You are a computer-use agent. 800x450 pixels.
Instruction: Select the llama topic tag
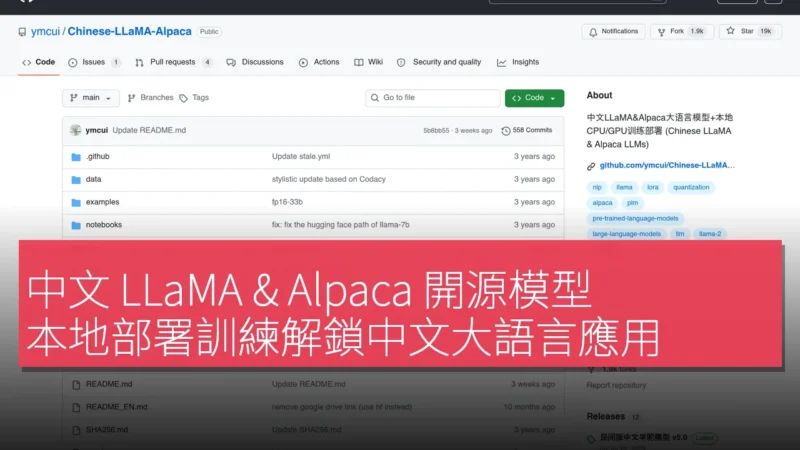(x=624, y=187)
